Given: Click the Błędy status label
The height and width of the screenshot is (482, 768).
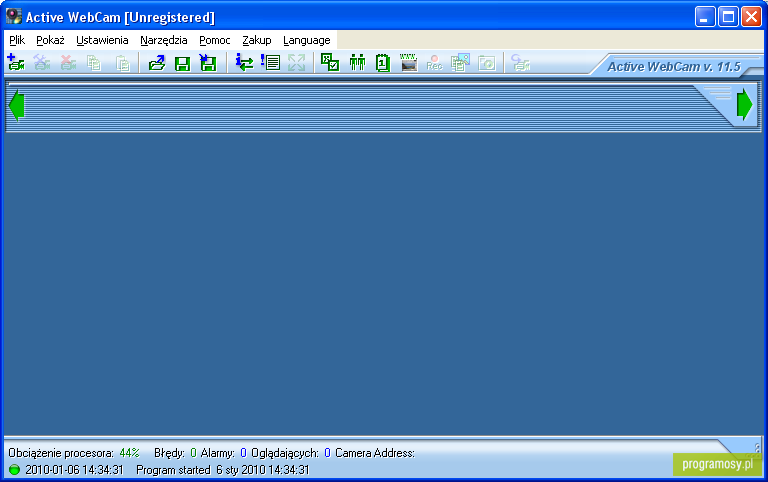Looking at the screenshot, I should (x=169, y=453).
